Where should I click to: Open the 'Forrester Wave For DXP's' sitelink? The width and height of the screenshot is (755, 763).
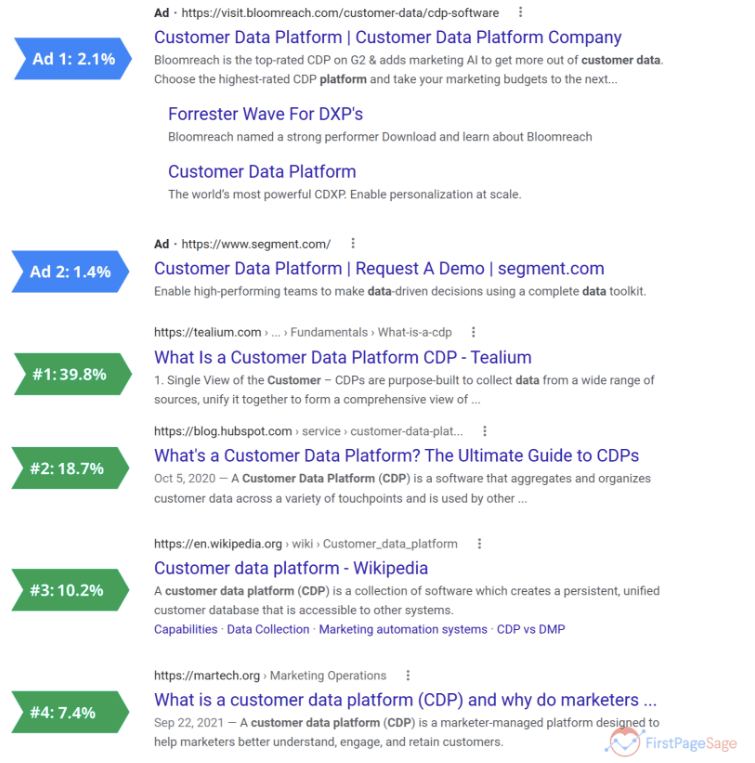coord(265,114)
